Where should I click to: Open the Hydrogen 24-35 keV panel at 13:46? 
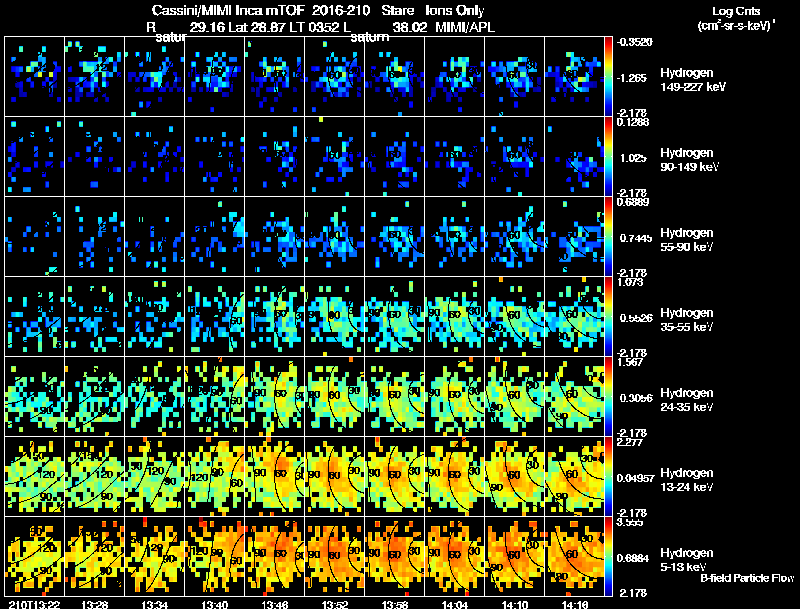[274, 396]
